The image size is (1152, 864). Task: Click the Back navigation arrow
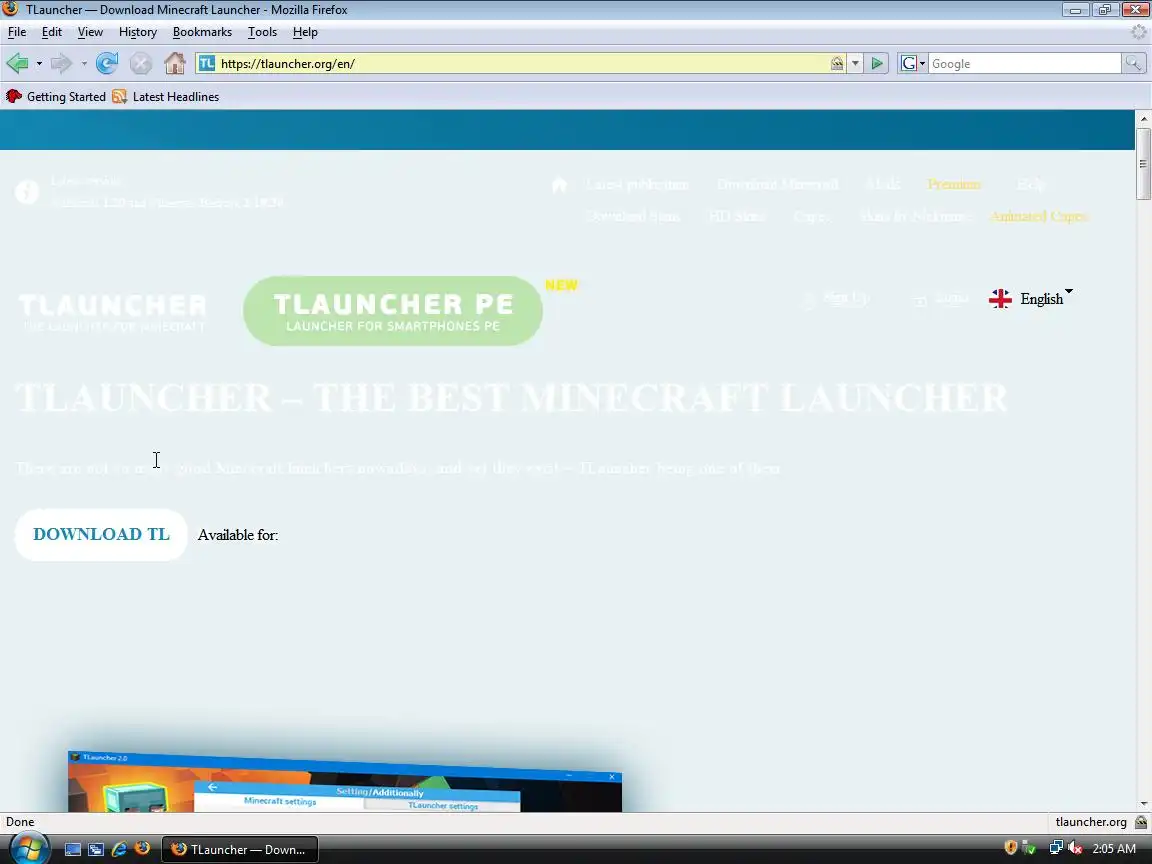coord(18,63)
